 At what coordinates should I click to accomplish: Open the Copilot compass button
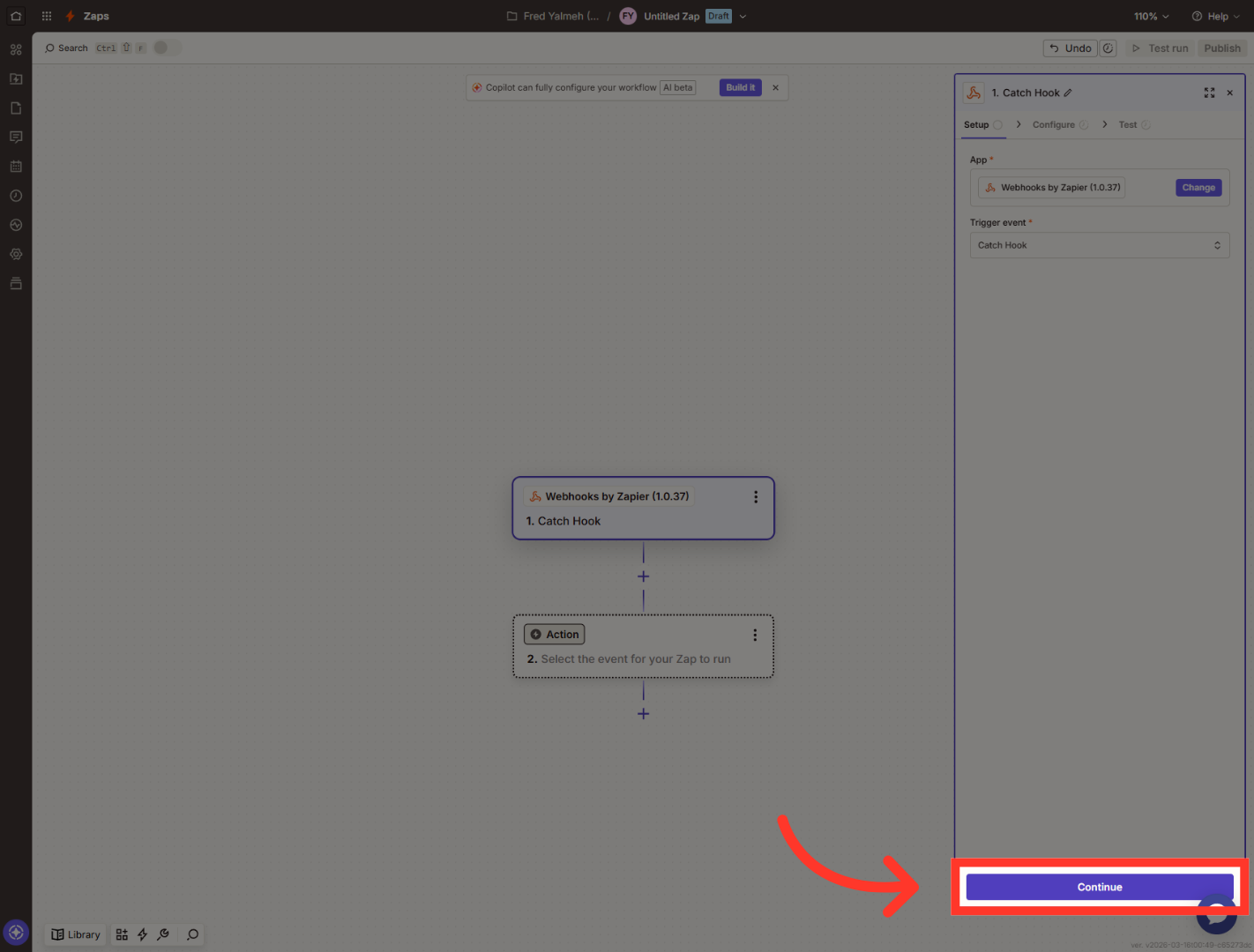(16, 932)
